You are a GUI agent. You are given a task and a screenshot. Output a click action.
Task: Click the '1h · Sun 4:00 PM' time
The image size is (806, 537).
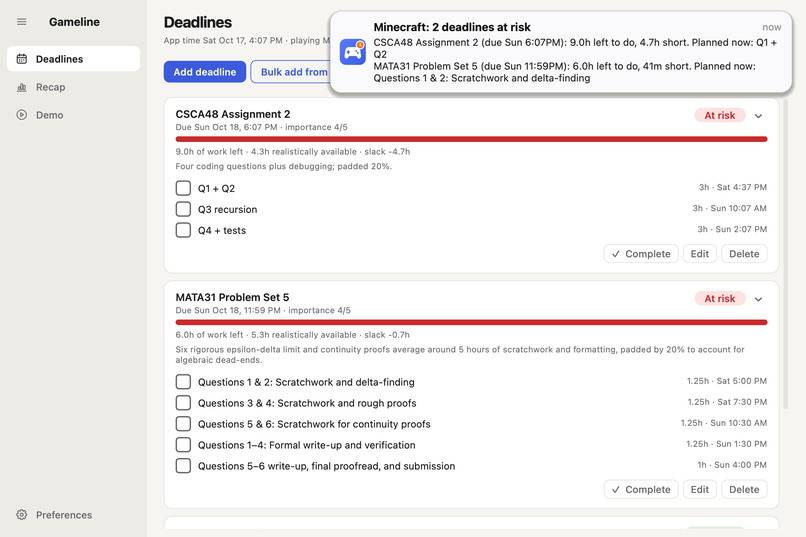[732, 466]
